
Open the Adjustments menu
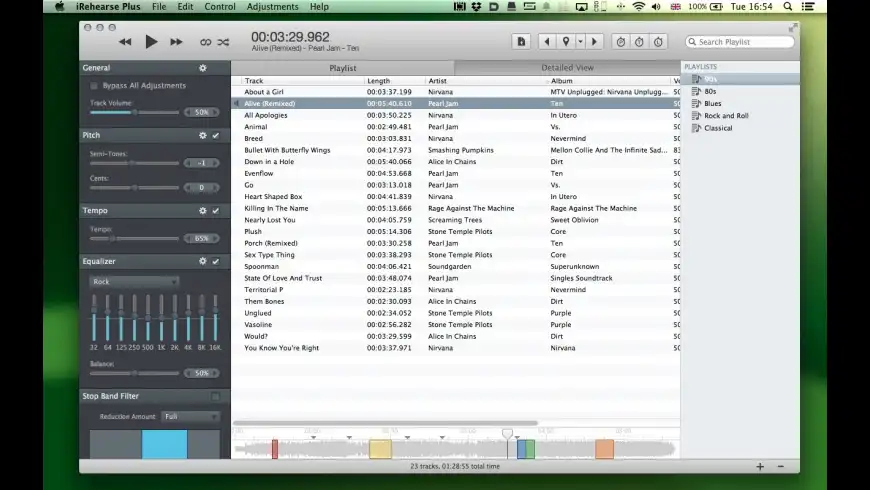(x=272, y=7)
